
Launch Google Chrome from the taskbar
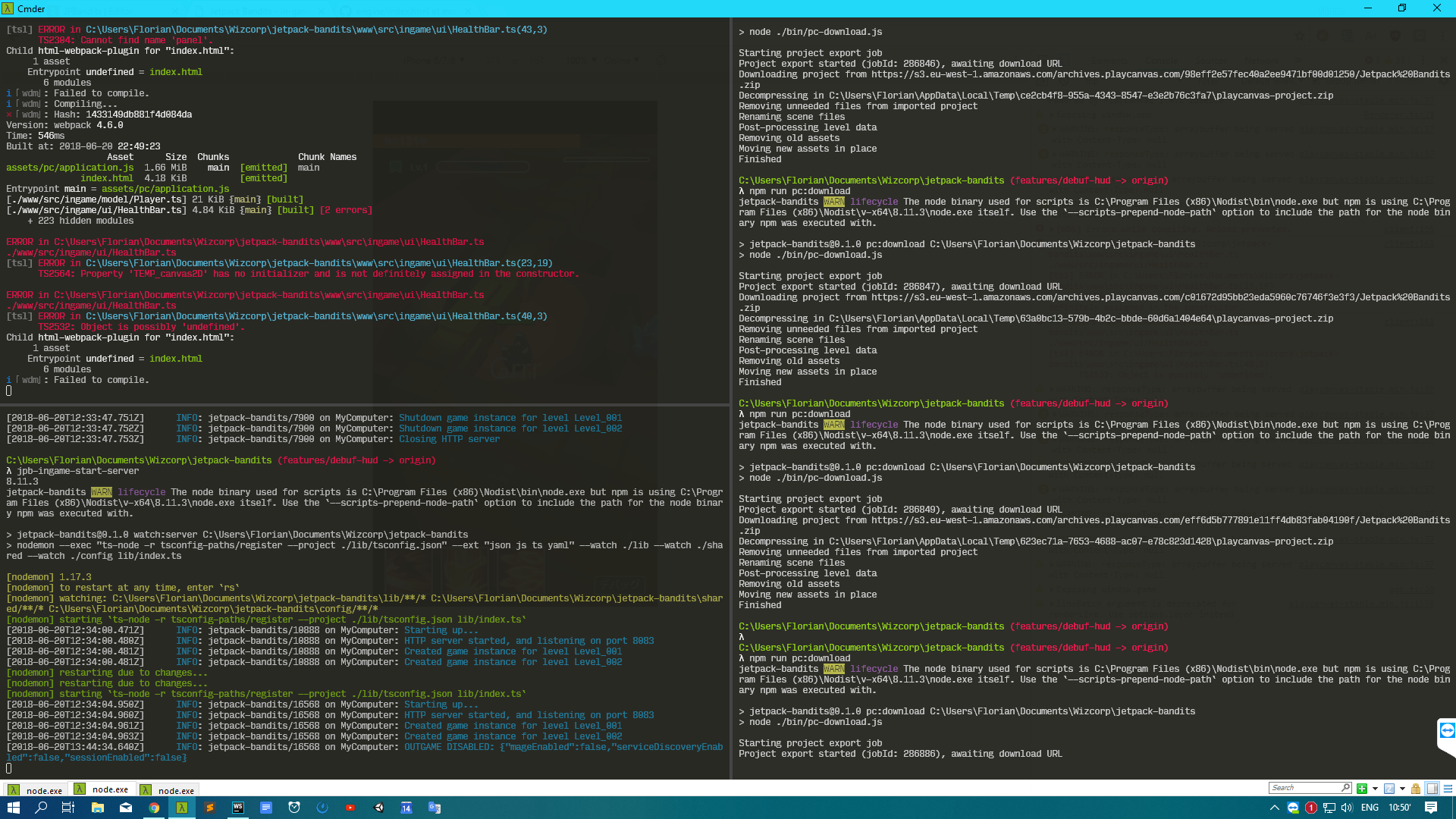click(x=154, y=808)
